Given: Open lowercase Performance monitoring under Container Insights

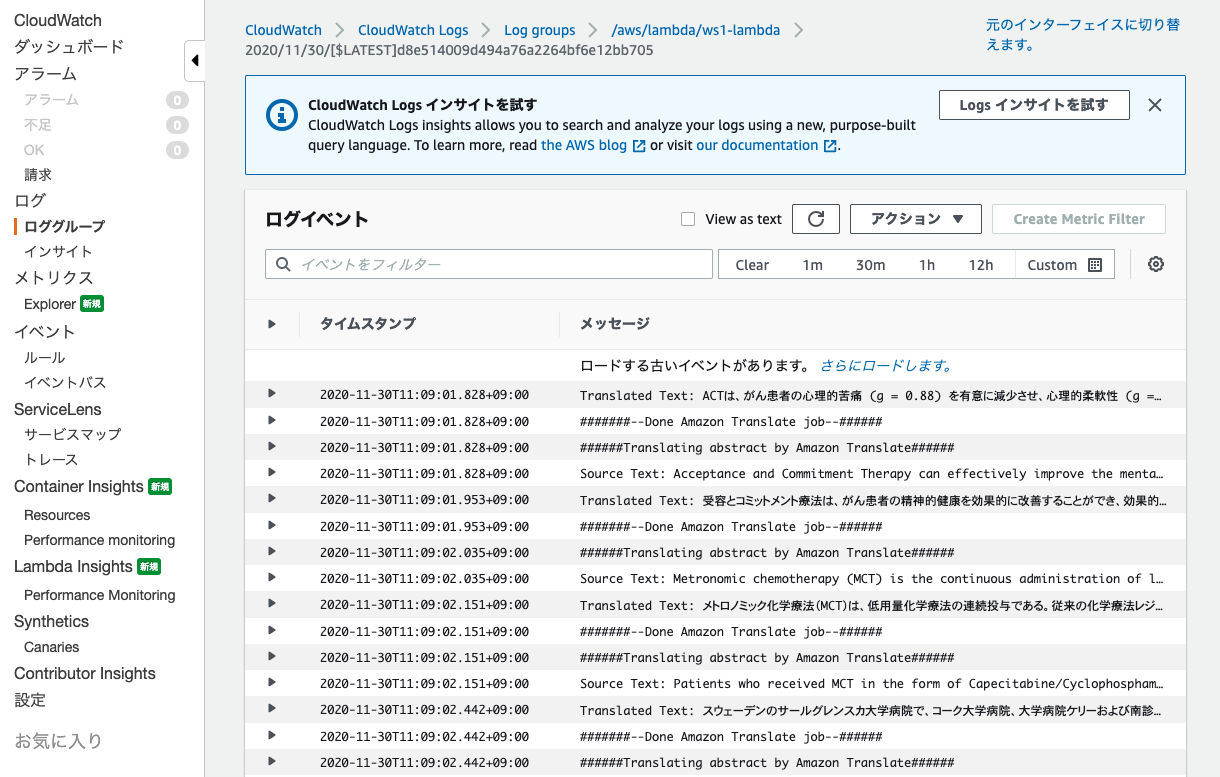Looking at the screenshot, I should 100,540.
